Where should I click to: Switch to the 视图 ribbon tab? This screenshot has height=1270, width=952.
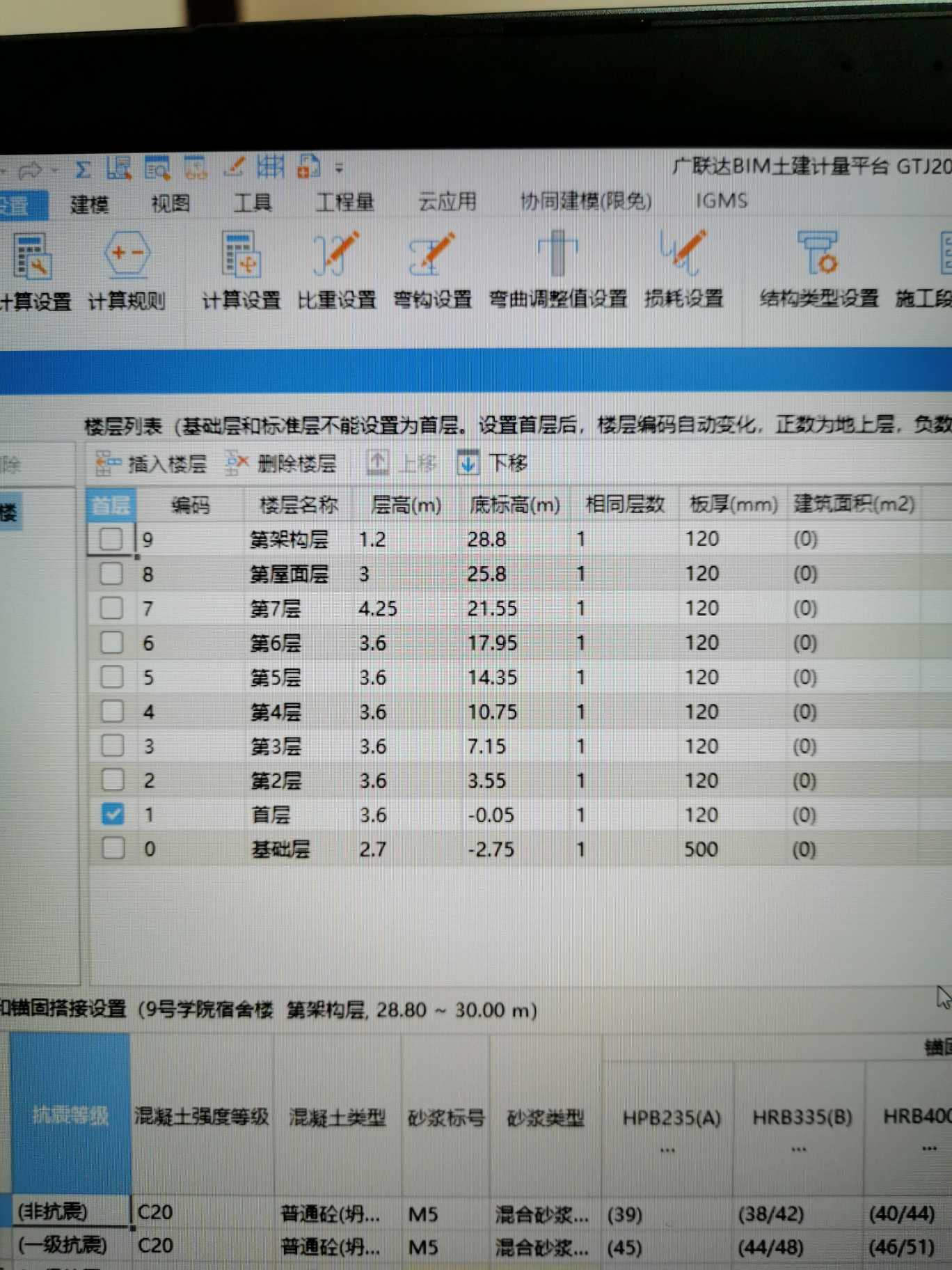(x=170, y=203)
